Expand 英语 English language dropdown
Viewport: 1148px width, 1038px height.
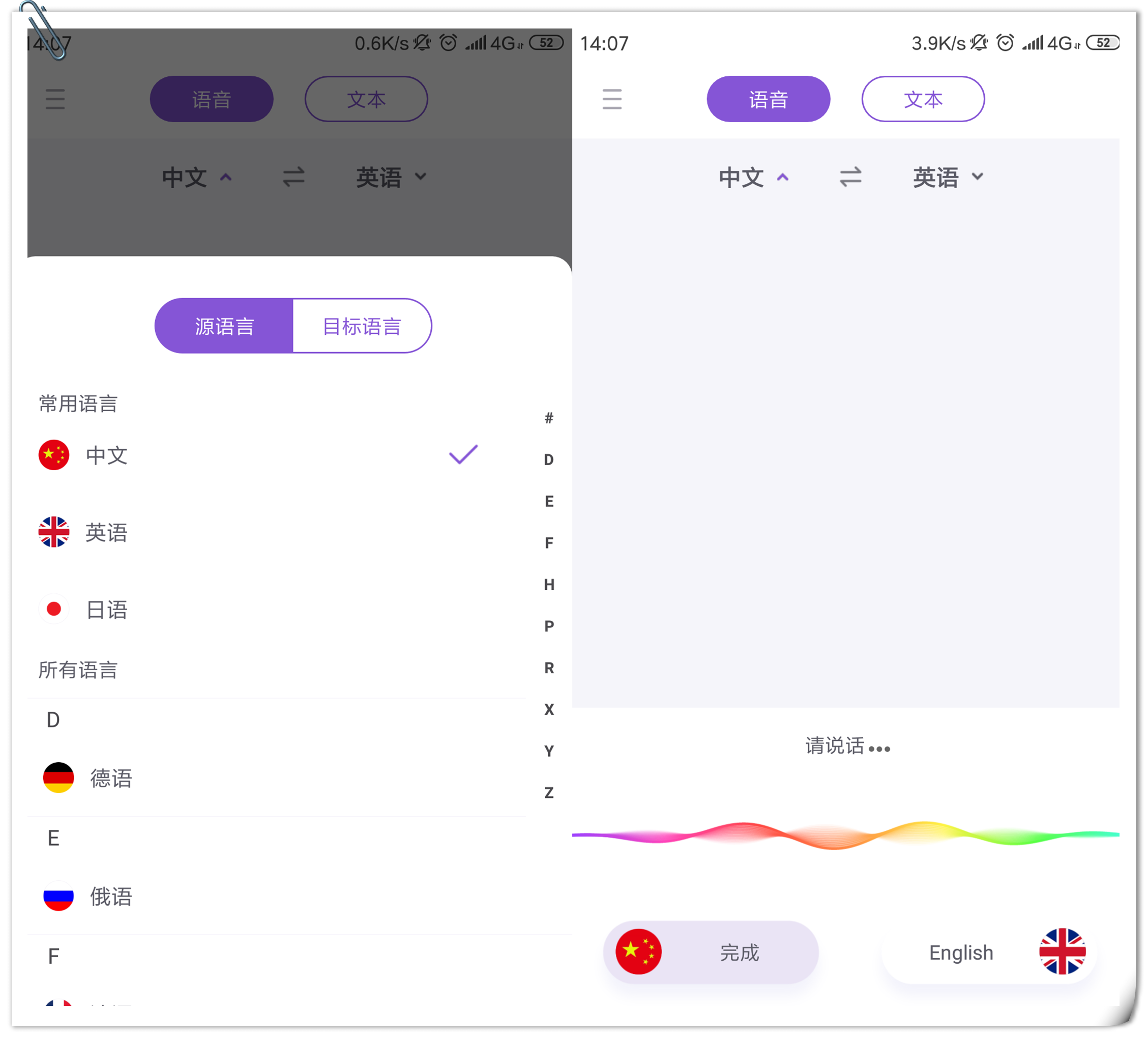(944, 176)
